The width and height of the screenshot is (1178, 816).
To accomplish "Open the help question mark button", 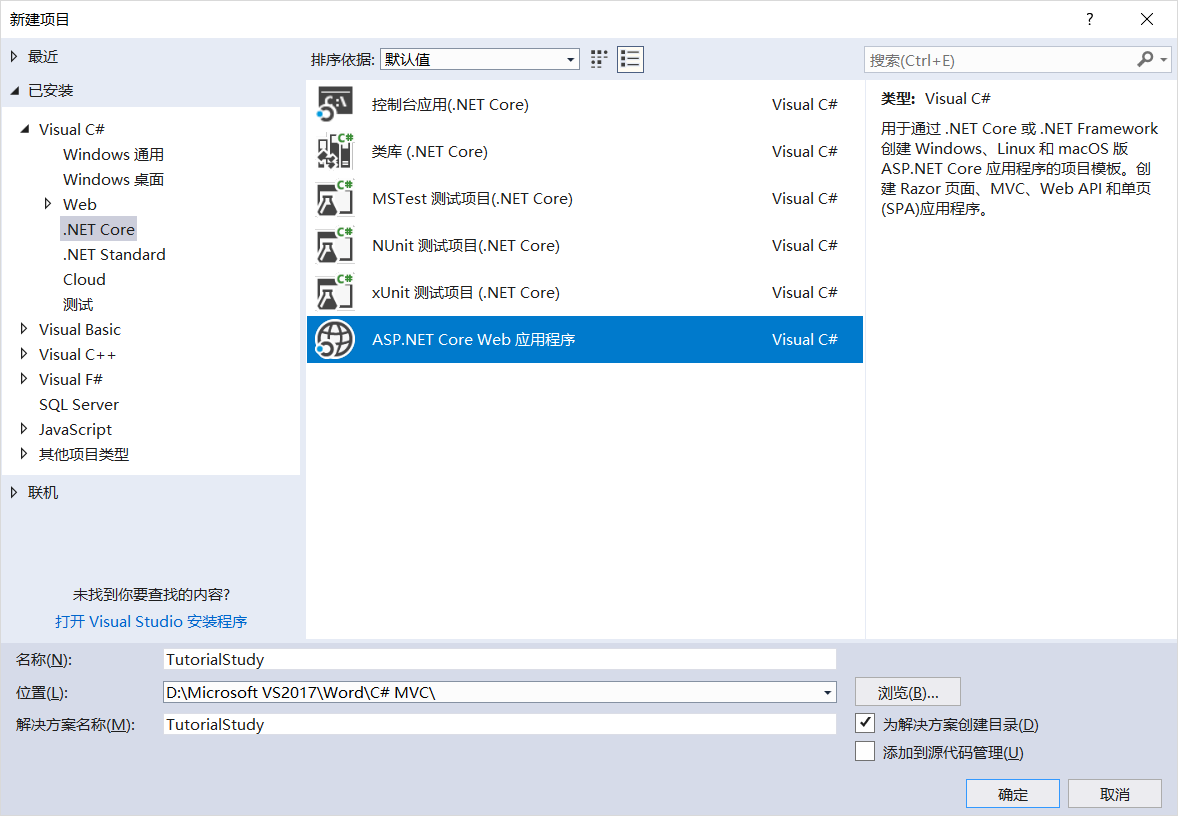I will [x=1089, y=20].
